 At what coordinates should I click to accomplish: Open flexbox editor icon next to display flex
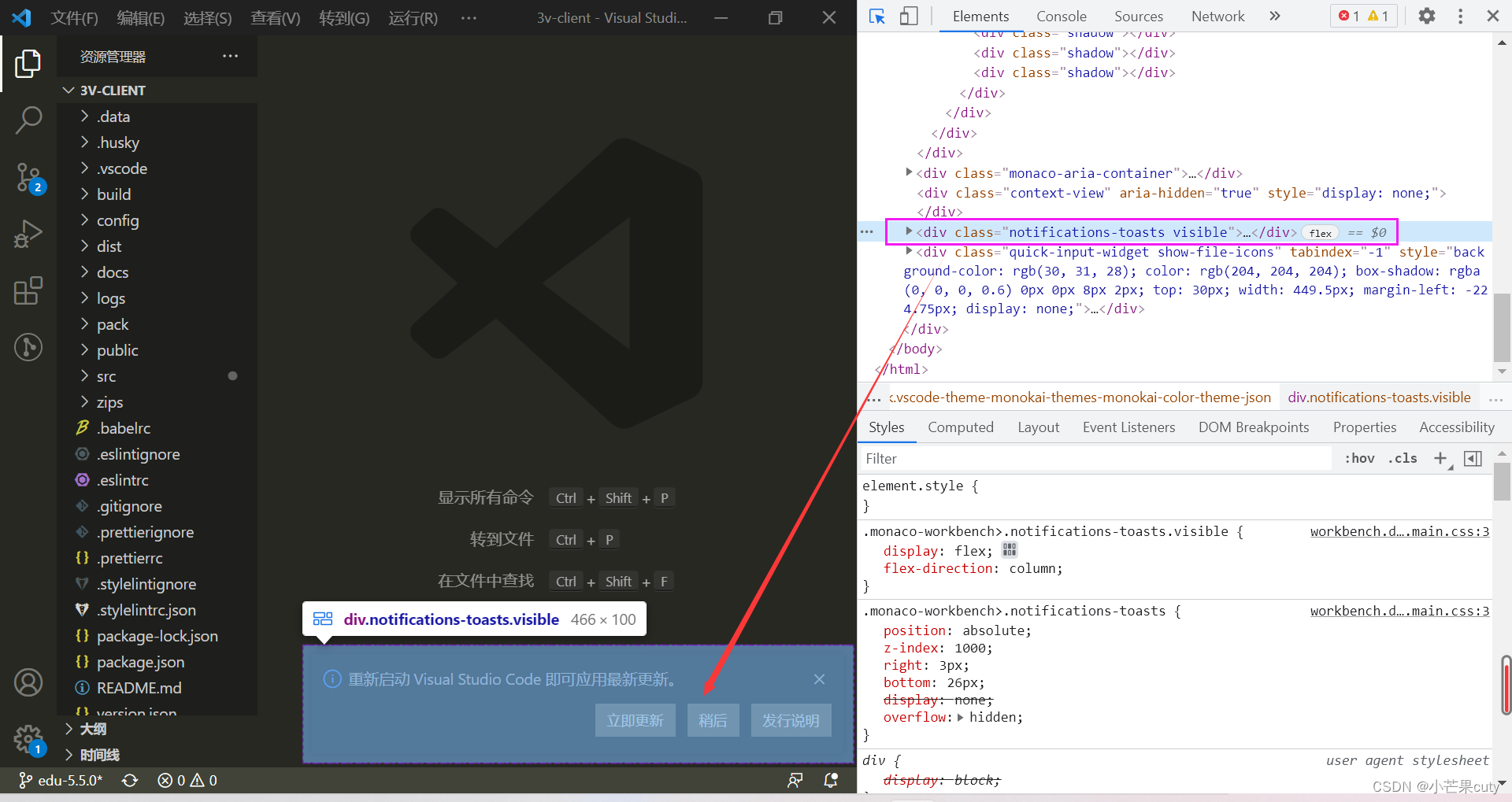[x=1010, y=549]
